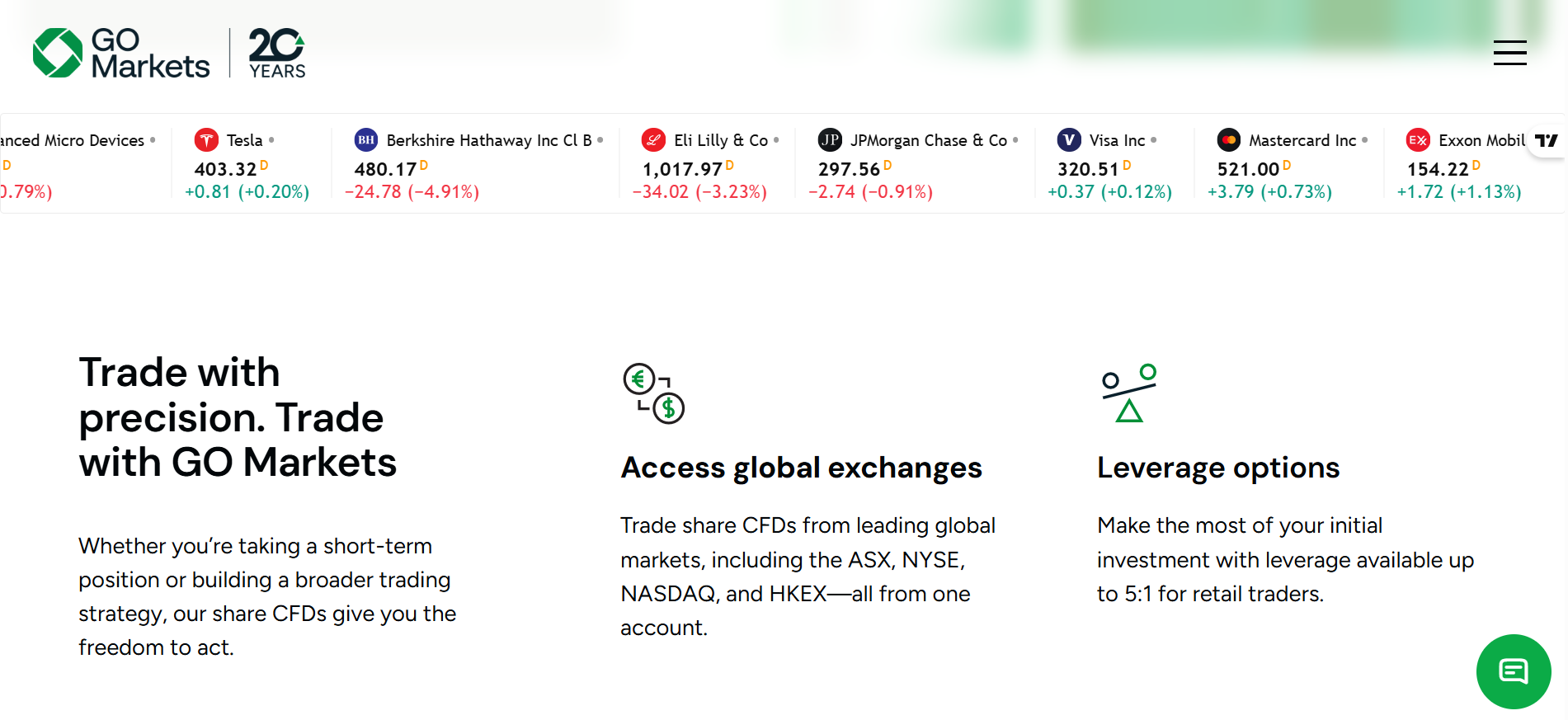The height and width of the screenshot is (720, 1568).
Task: Open the Mastercard Inc ticker link
Action: [1302, 140]
